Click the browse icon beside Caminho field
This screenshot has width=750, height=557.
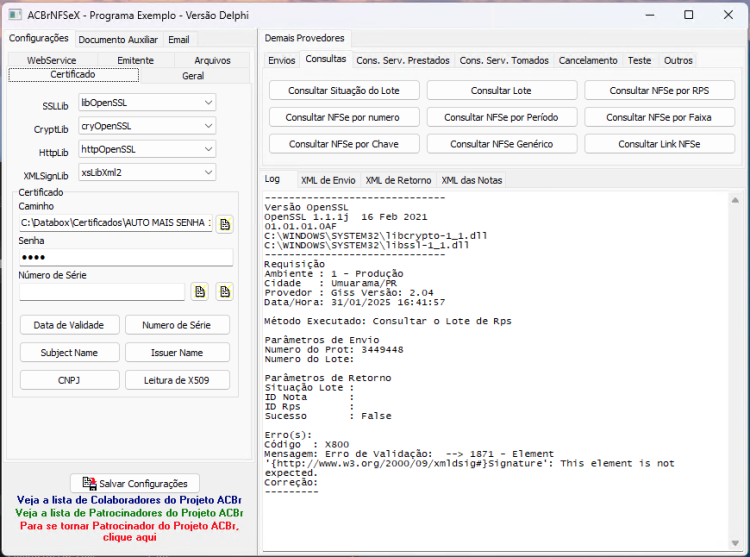[225, 224]
